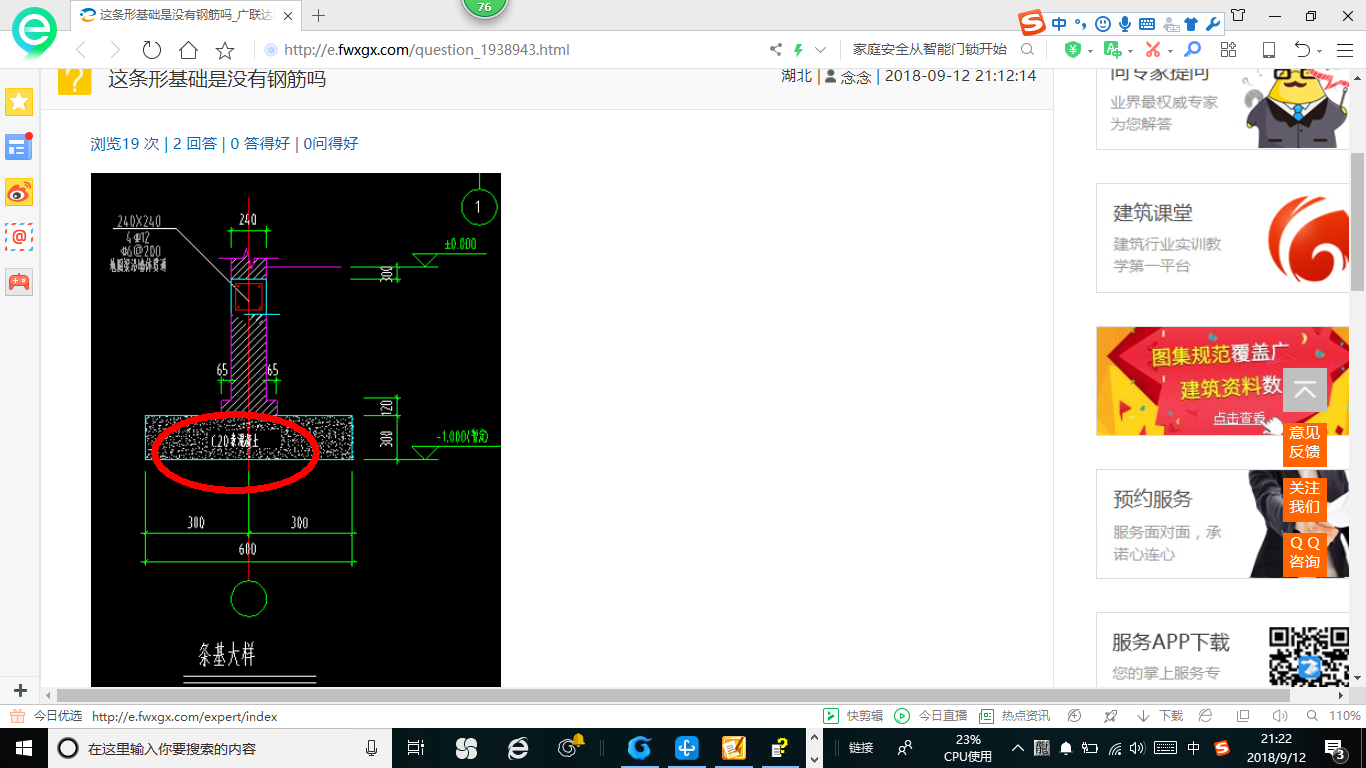Click the Sogou microphone voice input icon
Image resolution: width=1366 pixels, height=768 pixels.
(x=1125, y=24)
